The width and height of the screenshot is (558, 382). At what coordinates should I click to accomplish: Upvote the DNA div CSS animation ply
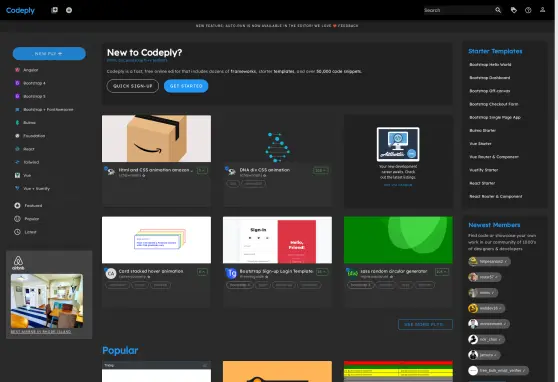click(x=321, y=171)
